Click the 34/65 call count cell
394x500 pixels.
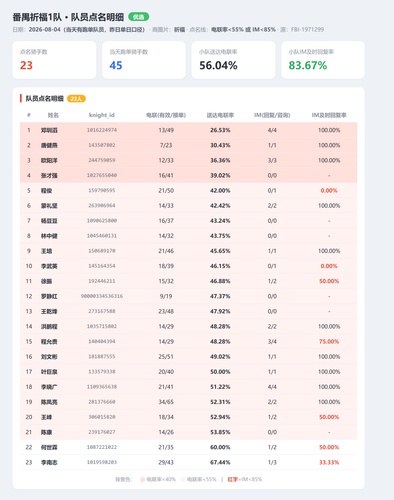166,402
